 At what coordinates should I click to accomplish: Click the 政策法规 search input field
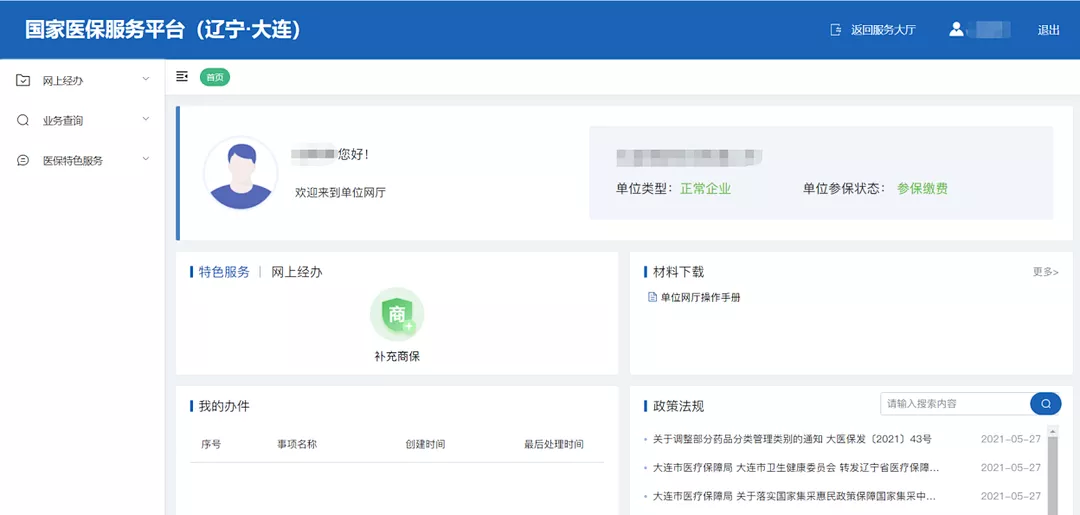coord(955,403)
